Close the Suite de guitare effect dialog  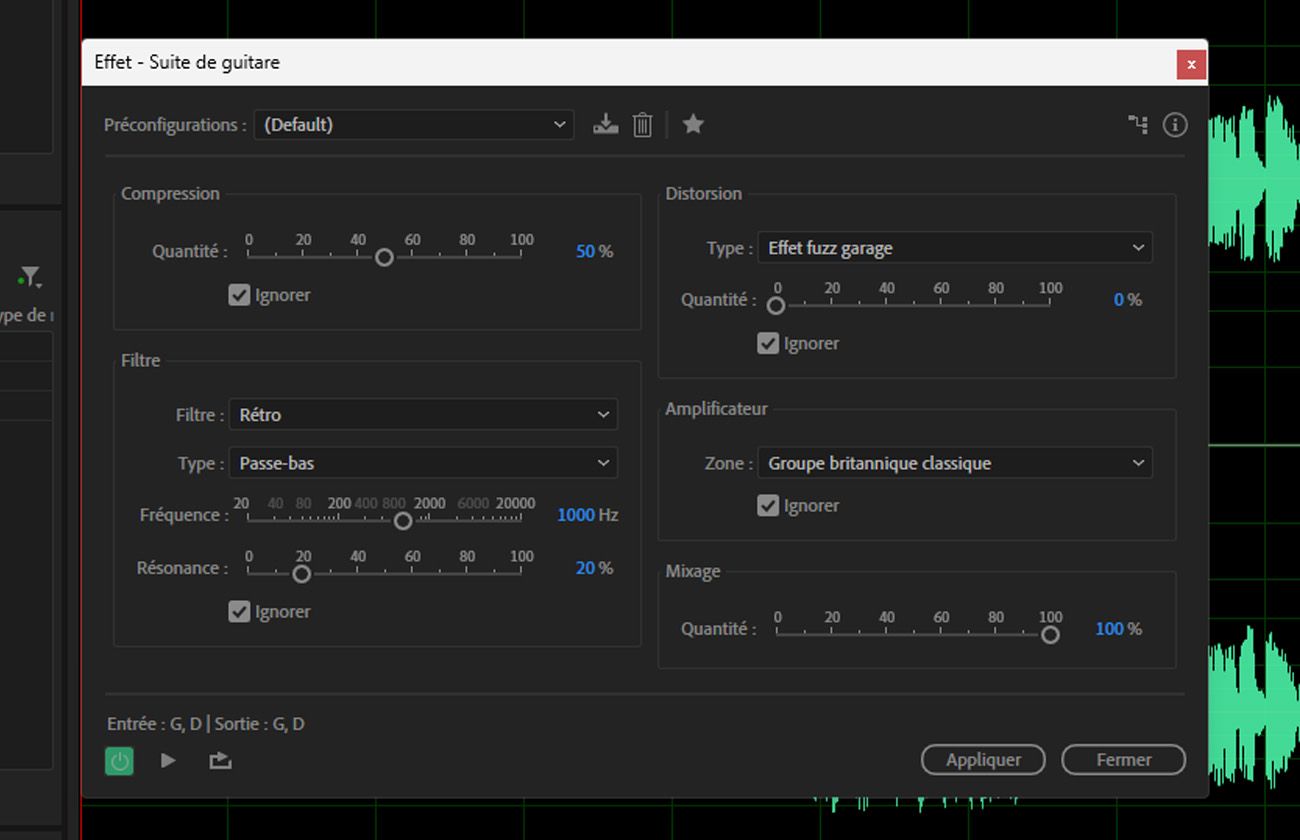tap(1191, 64)
